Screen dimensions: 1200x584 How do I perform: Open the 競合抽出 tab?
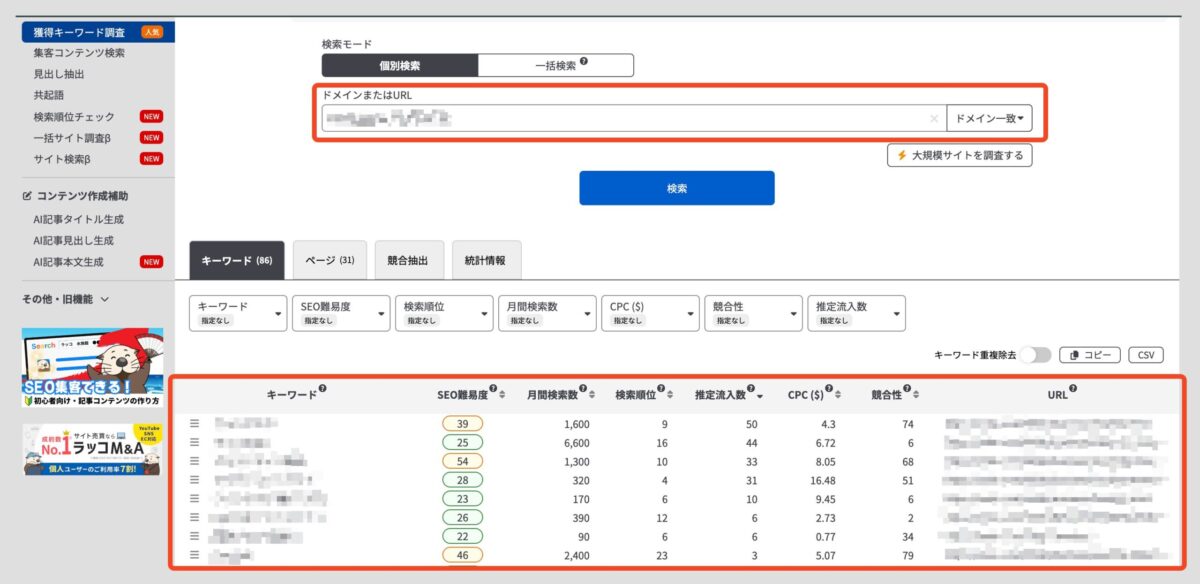[x=408, y=260]
